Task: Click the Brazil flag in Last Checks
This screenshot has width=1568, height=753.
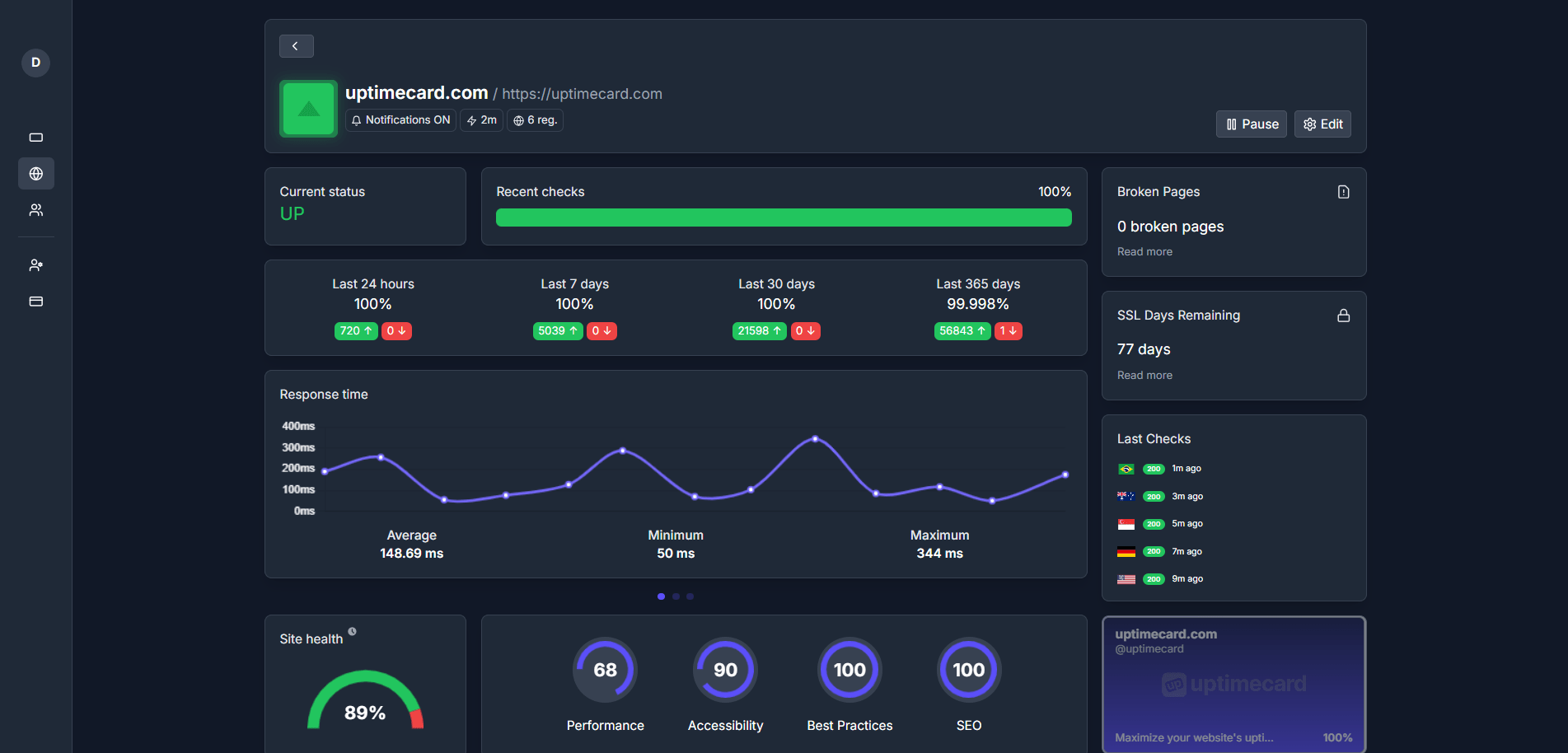Action: (x=1126, y=469)
